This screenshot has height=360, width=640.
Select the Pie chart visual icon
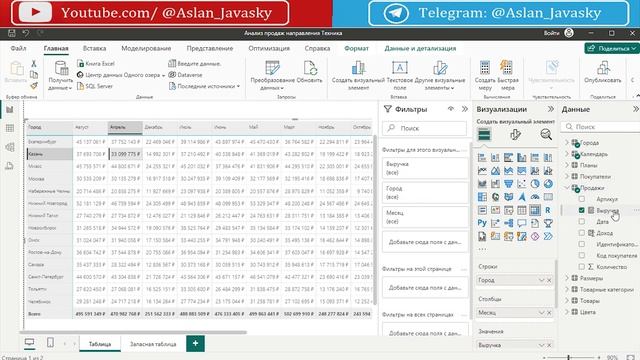[535, 184]
